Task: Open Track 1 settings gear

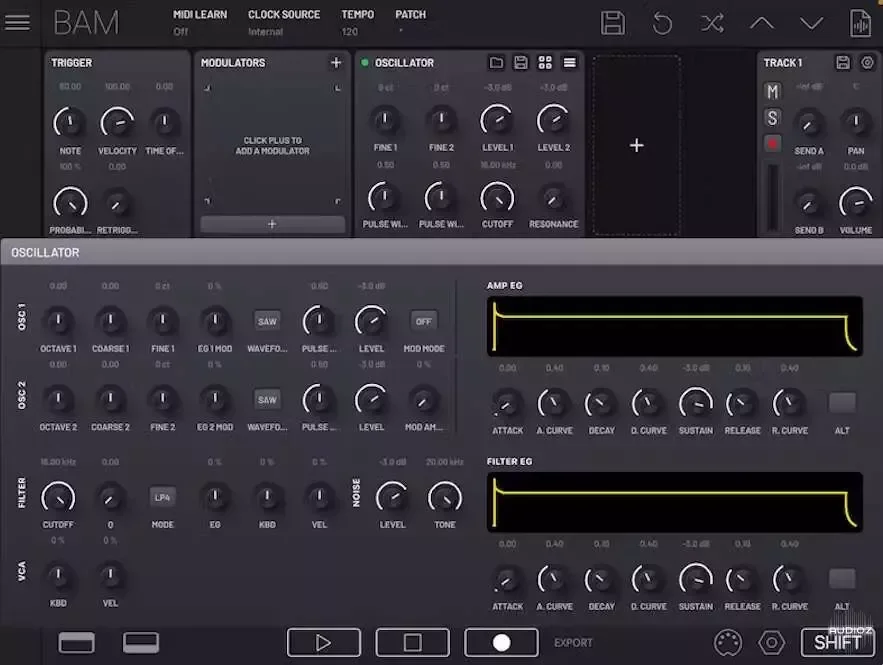Action: pos(867,63)
